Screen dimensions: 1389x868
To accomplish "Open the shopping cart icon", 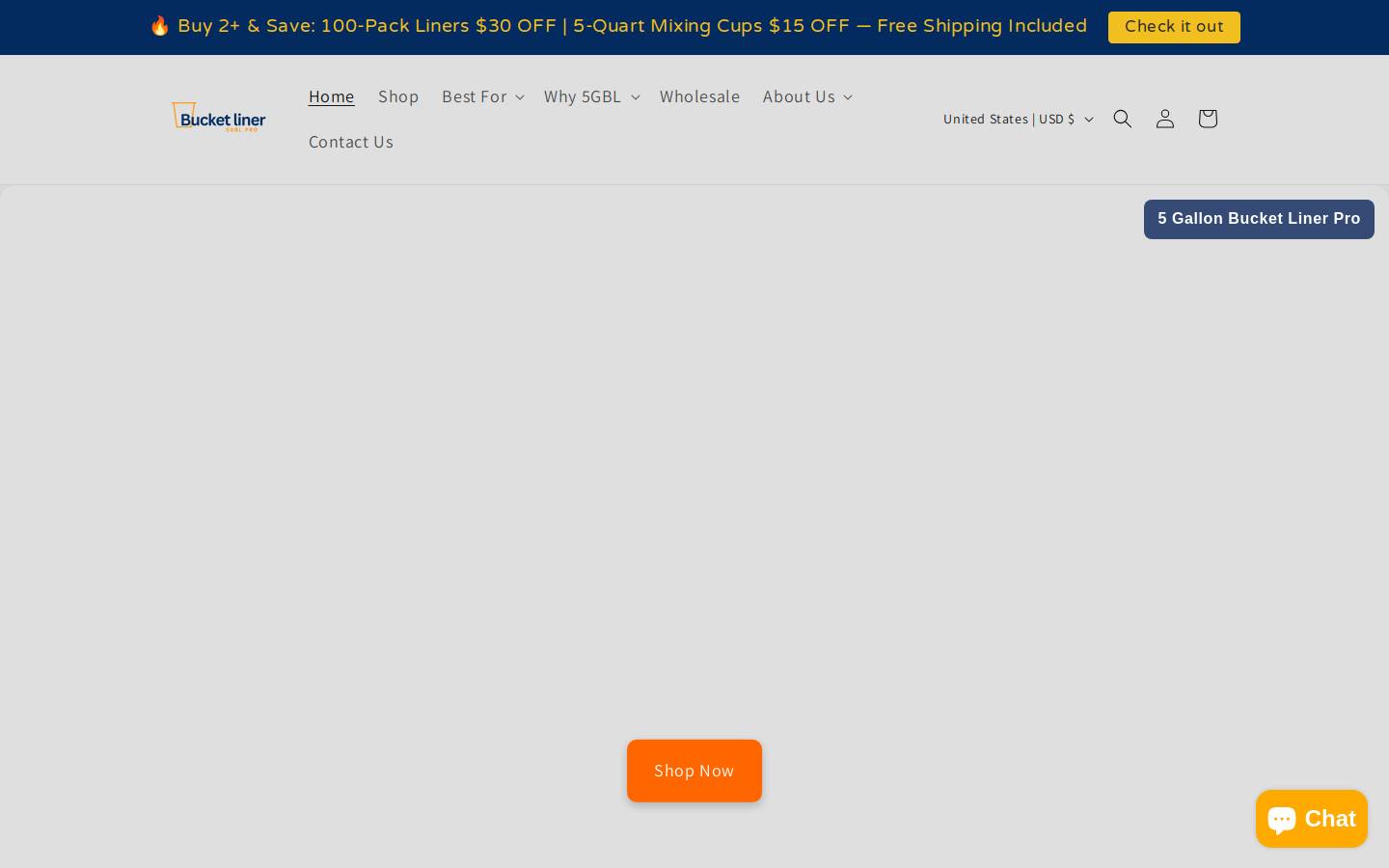I will click(x=1207, y=119).
